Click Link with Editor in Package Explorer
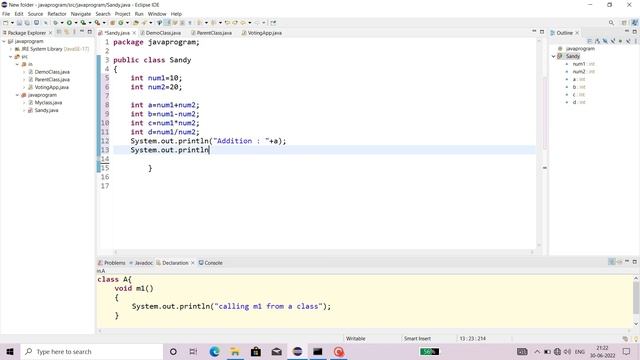This screenshot has width=640, height=360. [x=67, y=32]
